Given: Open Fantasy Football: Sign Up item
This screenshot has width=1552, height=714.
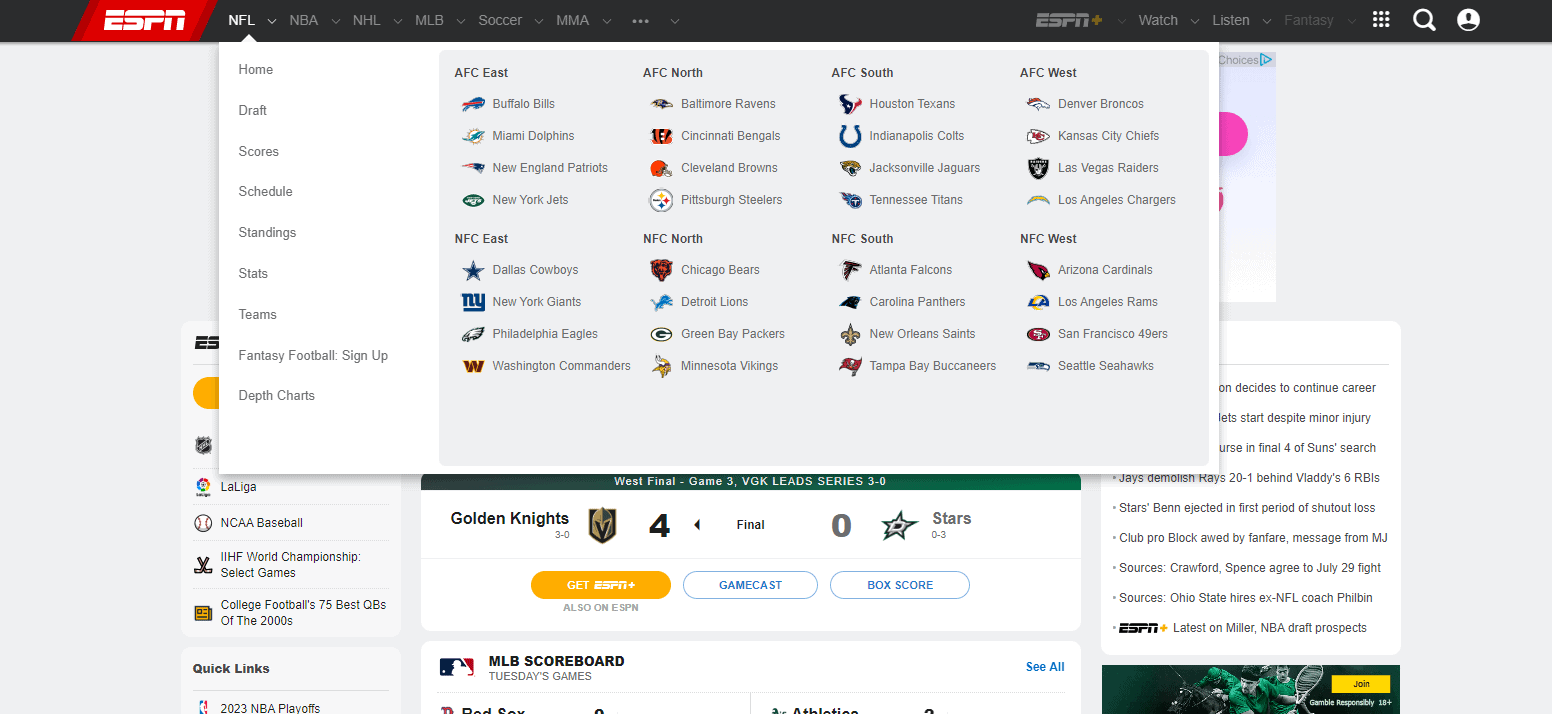Looking at the screenshot, I should click(x=313, y=355).
